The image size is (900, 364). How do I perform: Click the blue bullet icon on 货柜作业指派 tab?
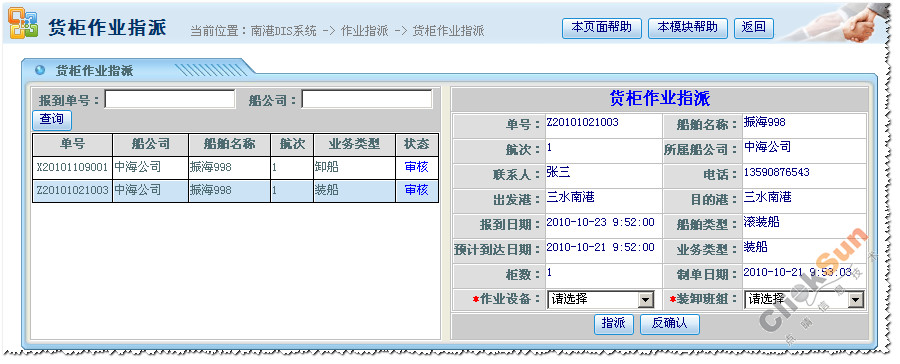pyautogui.click(x=40, y=70)
